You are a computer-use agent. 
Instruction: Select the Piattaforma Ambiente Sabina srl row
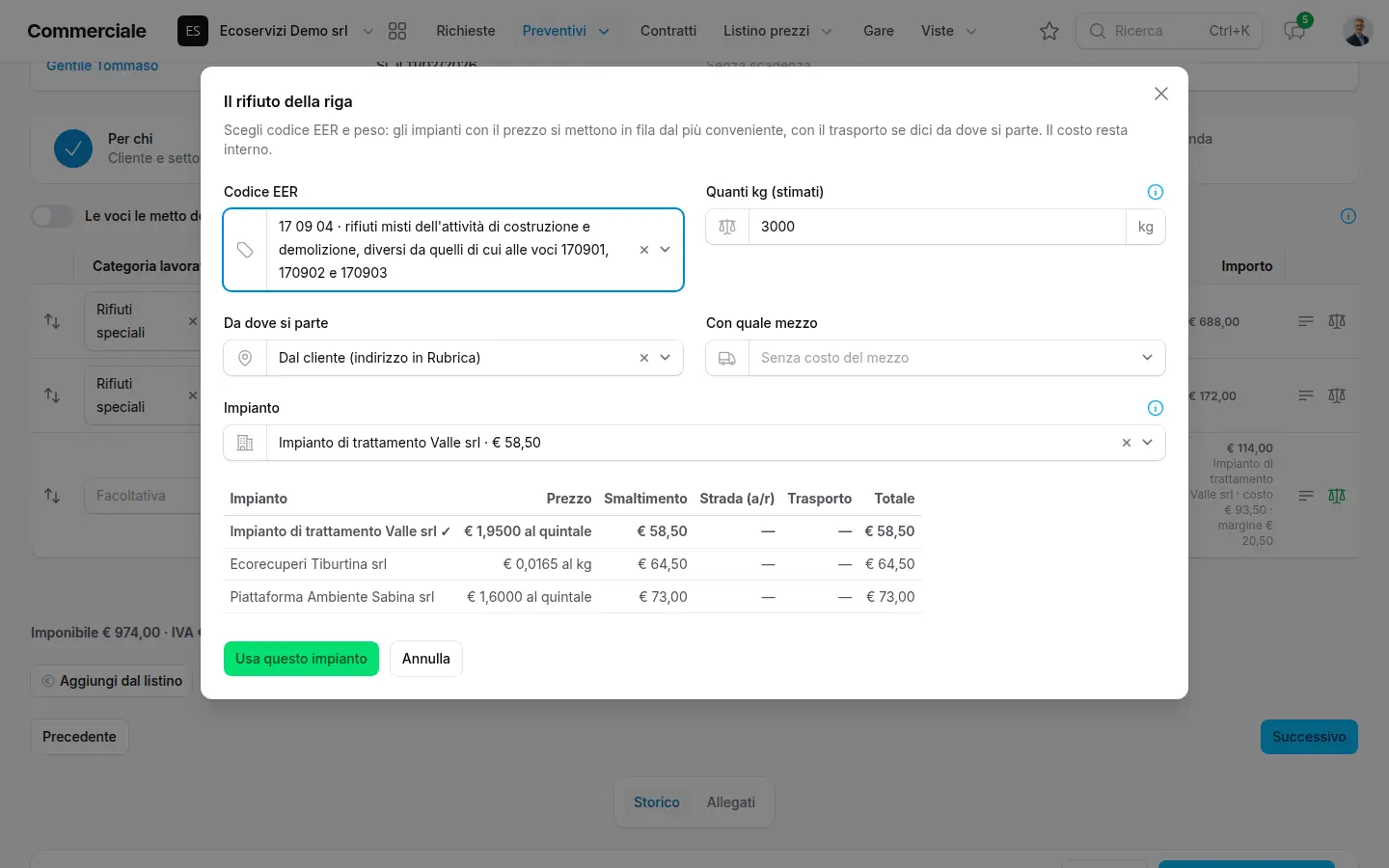(x=572, y=597)
